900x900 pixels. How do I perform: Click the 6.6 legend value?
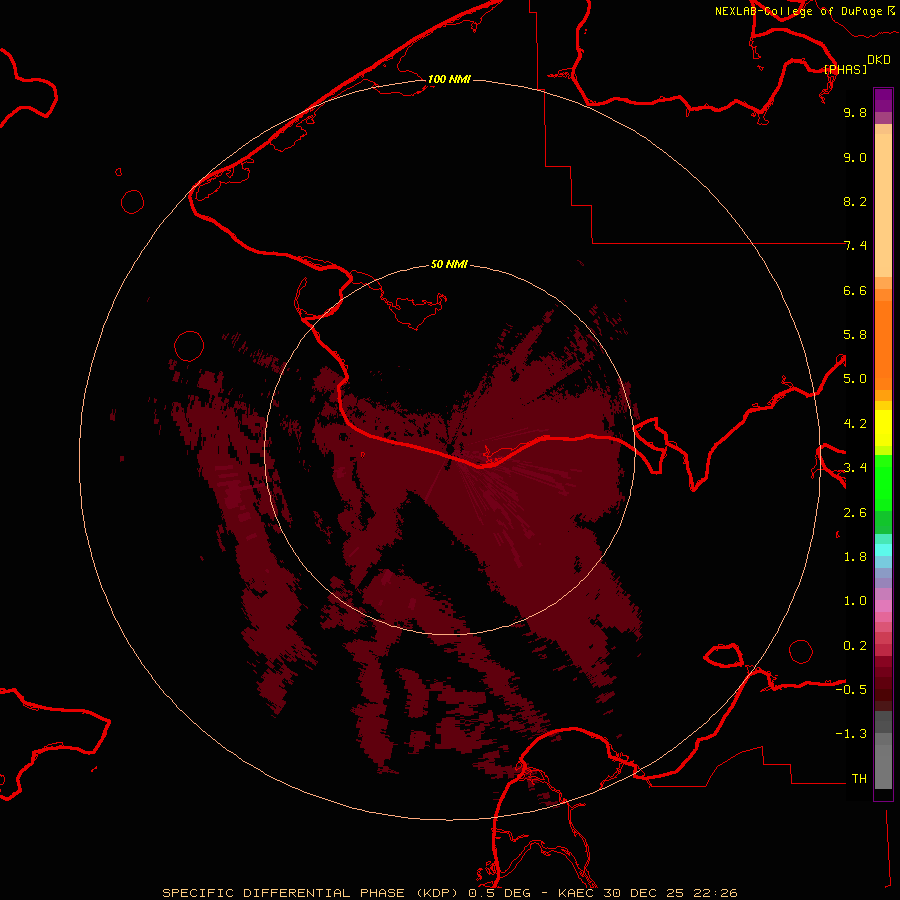pyautogui.click(x=855, y=290)
